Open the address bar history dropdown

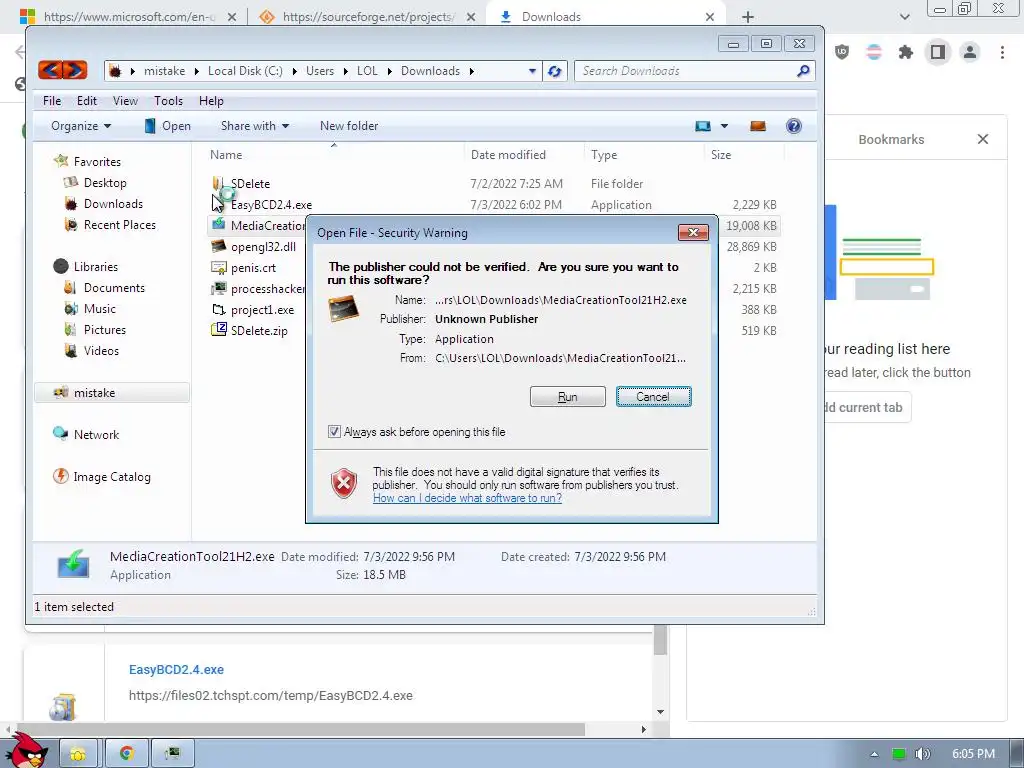[532, 71]
